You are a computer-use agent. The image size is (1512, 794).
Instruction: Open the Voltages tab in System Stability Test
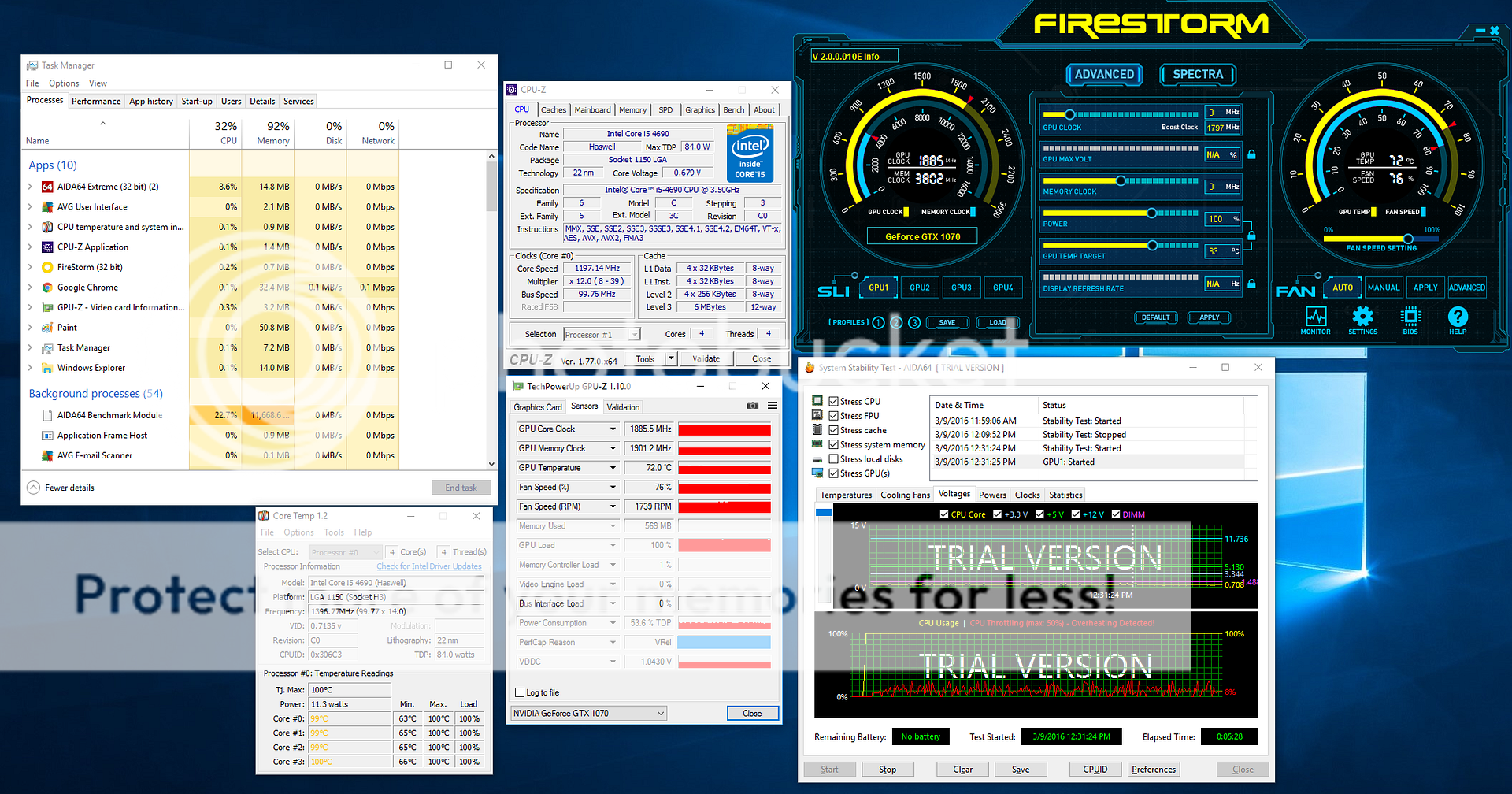pos(954,494)
